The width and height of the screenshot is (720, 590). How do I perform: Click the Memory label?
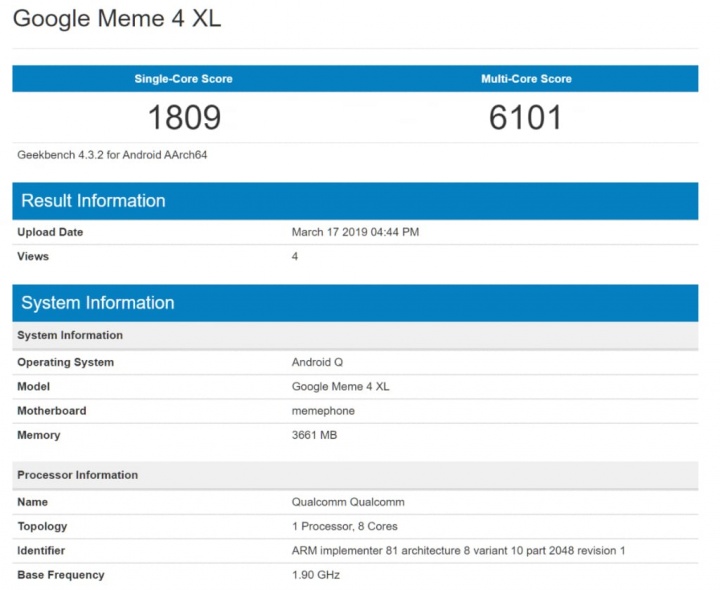[x=39, y=435]
